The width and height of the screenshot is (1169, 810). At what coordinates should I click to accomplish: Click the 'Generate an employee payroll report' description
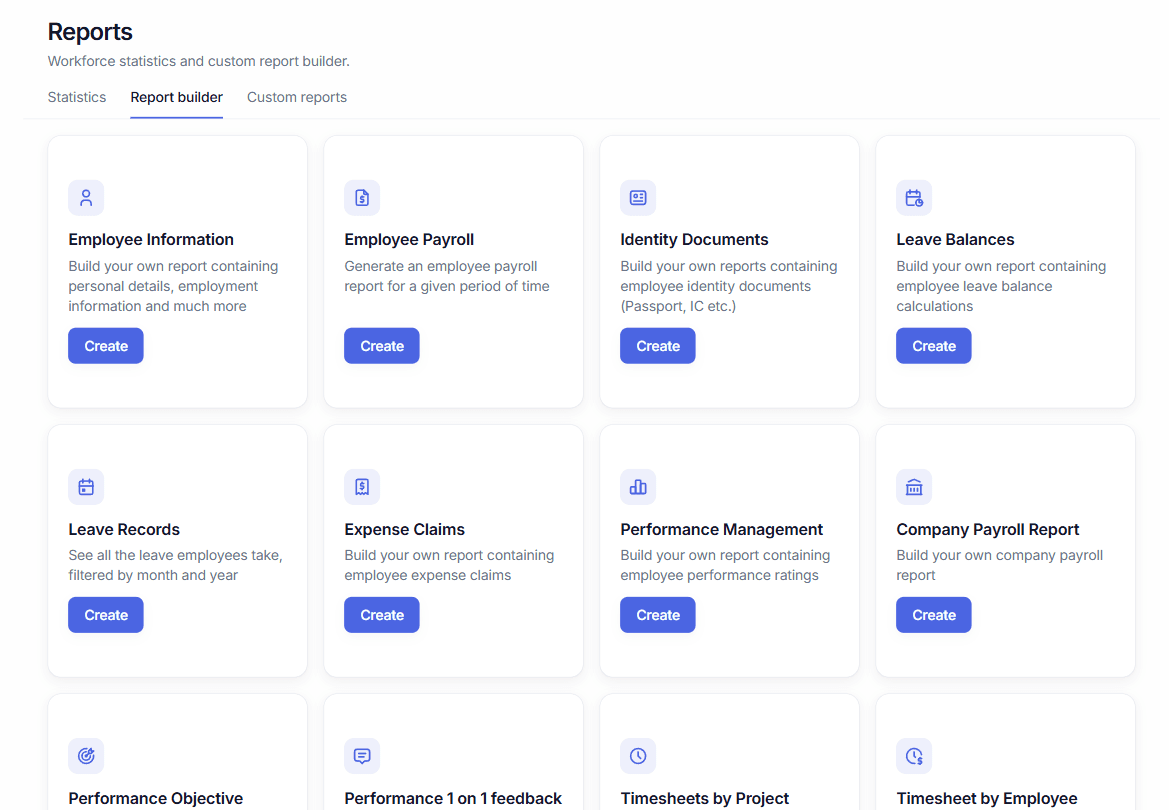[447, 276]
